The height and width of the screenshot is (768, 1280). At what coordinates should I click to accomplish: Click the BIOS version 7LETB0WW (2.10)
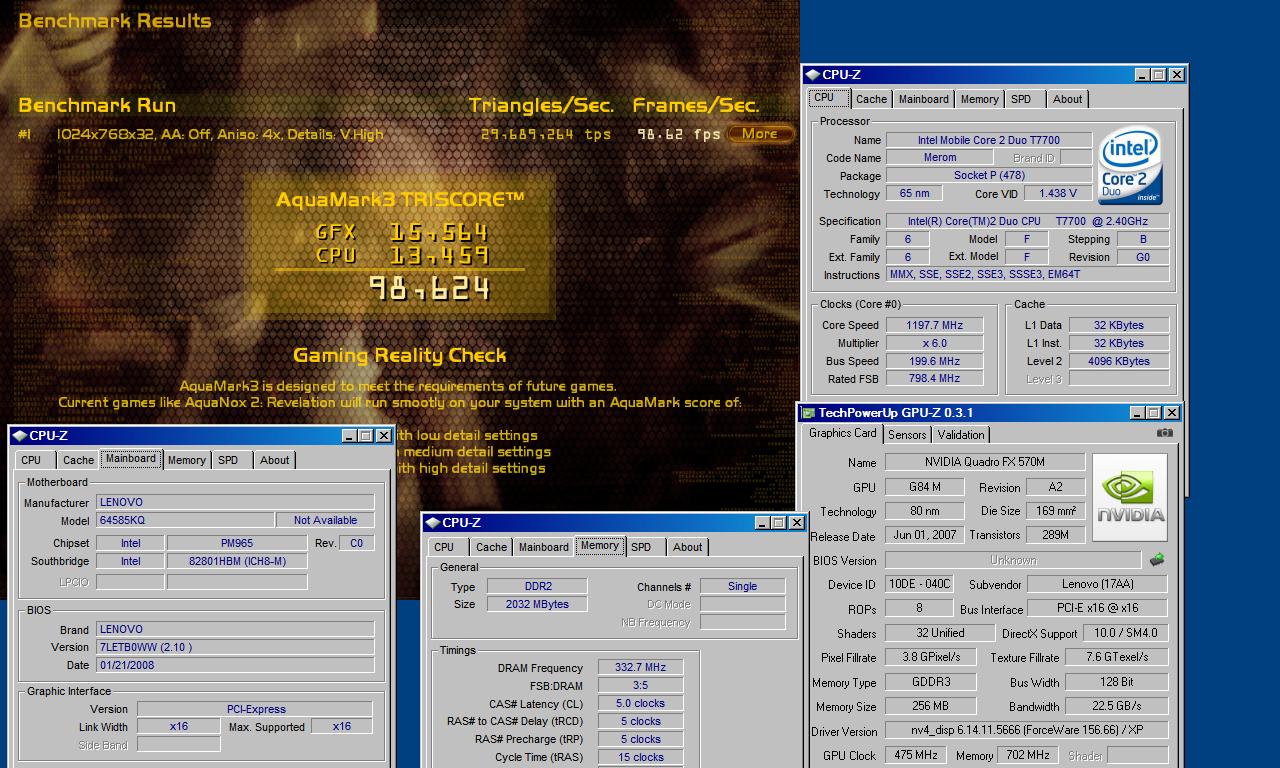[235, 647]
